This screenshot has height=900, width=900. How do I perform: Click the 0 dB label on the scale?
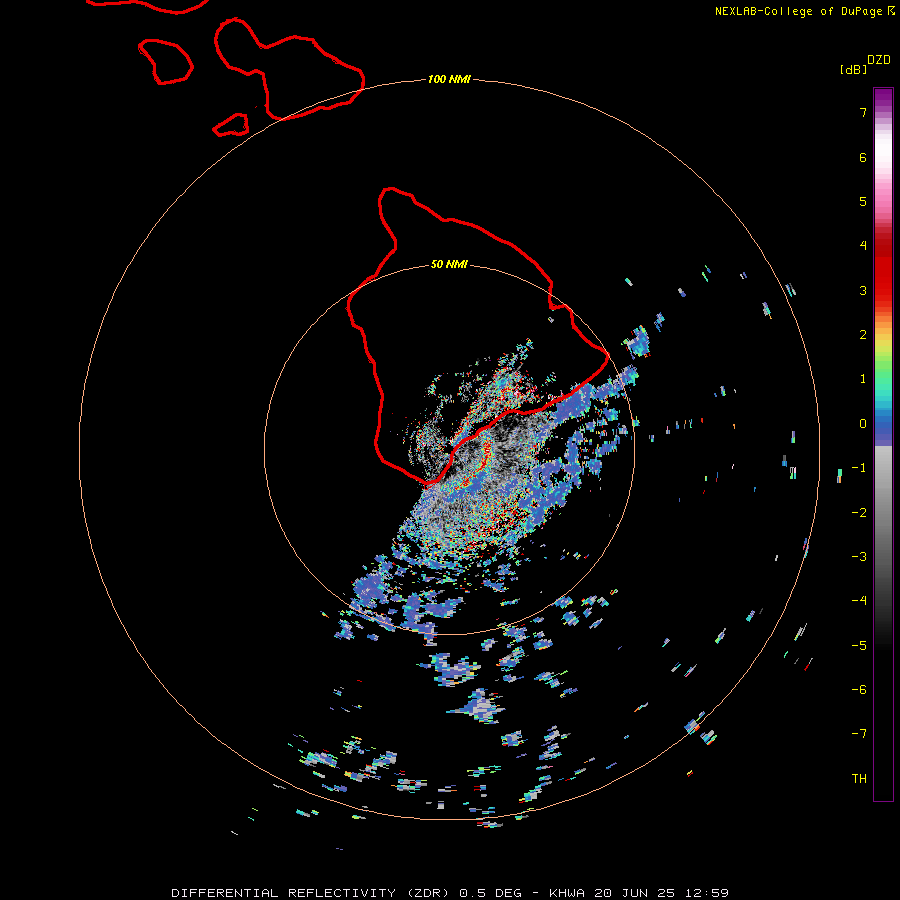[863, 424]
